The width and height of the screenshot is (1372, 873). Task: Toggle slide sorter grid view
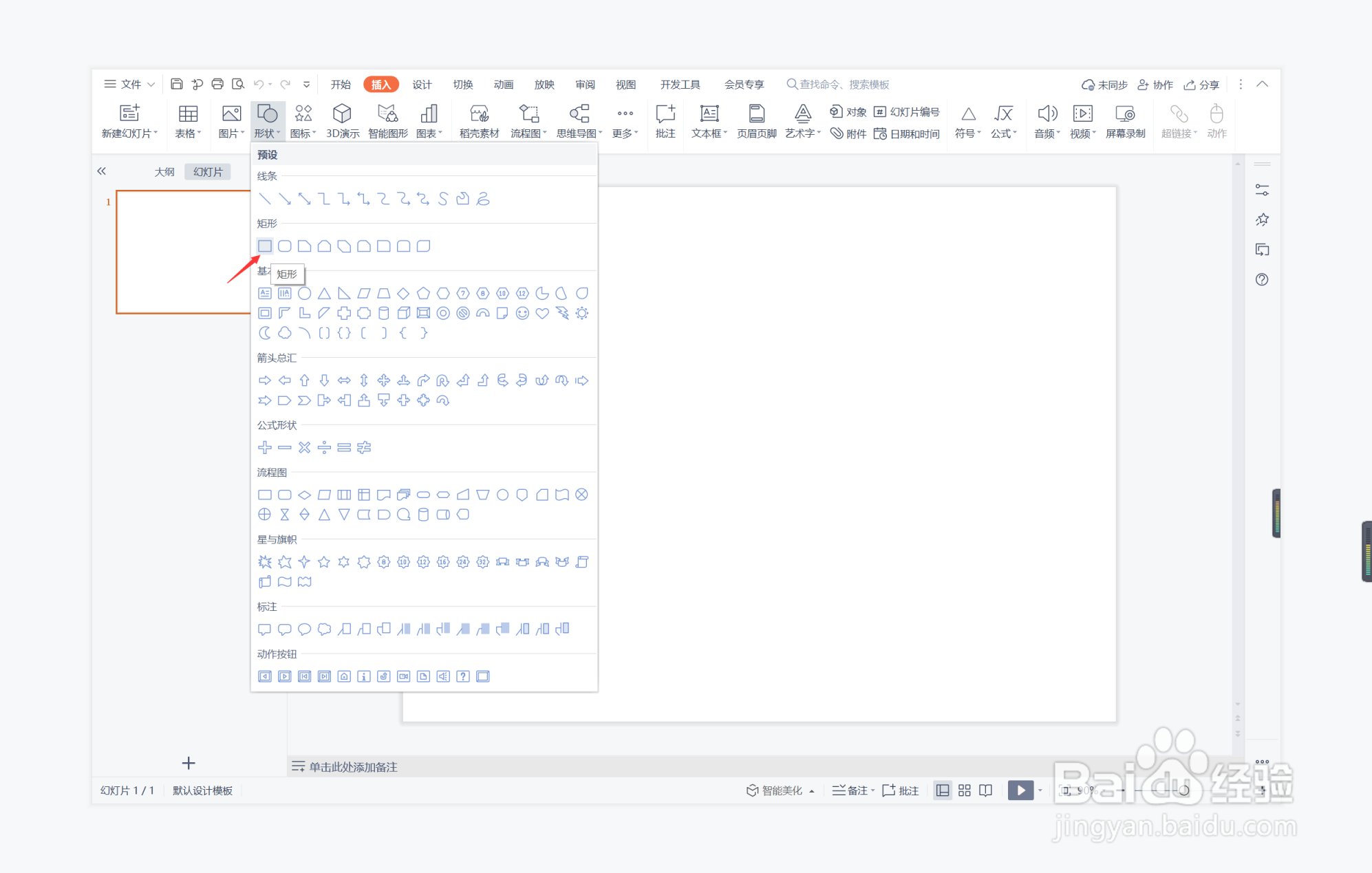coord(965,790)
